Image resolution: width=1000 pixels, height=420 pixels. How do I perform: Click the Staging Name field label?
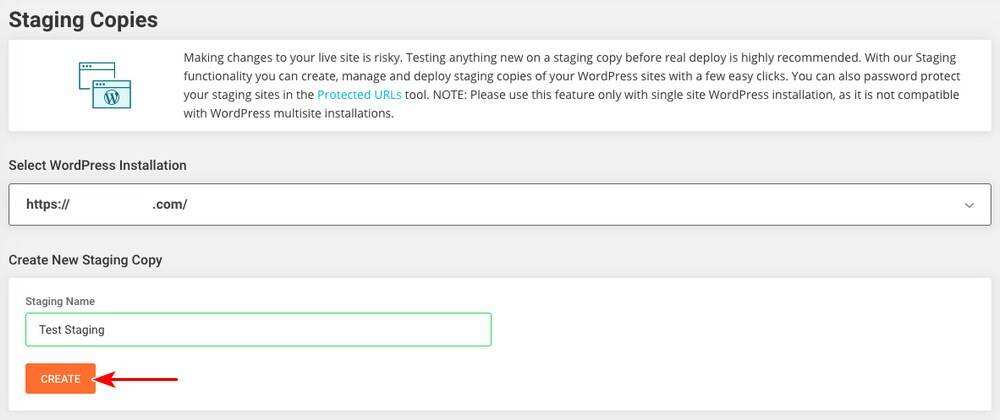pyautogui.click(x=60, y=301)
